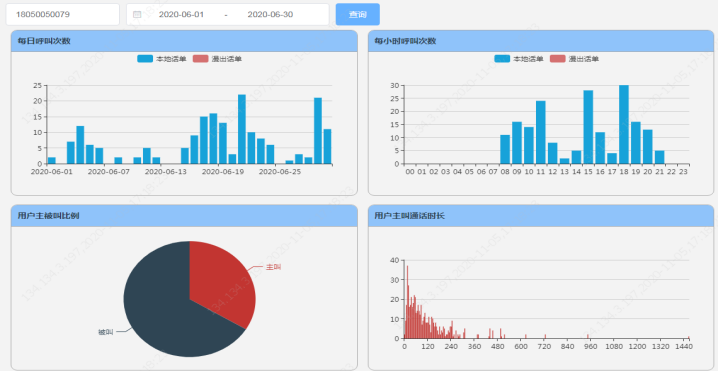This screenshot has width=718, height=371.
Task: Click the hour 18 bar in hourly chart
Action: click(624, 125)
